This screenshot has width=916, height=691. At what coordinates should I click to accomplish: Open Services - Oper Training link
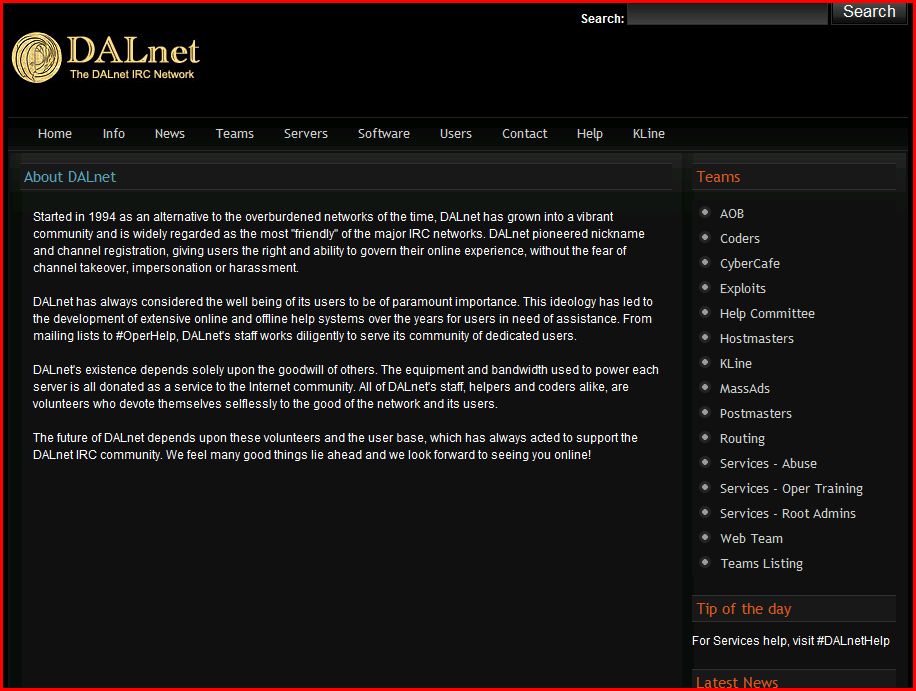(791, 489)
